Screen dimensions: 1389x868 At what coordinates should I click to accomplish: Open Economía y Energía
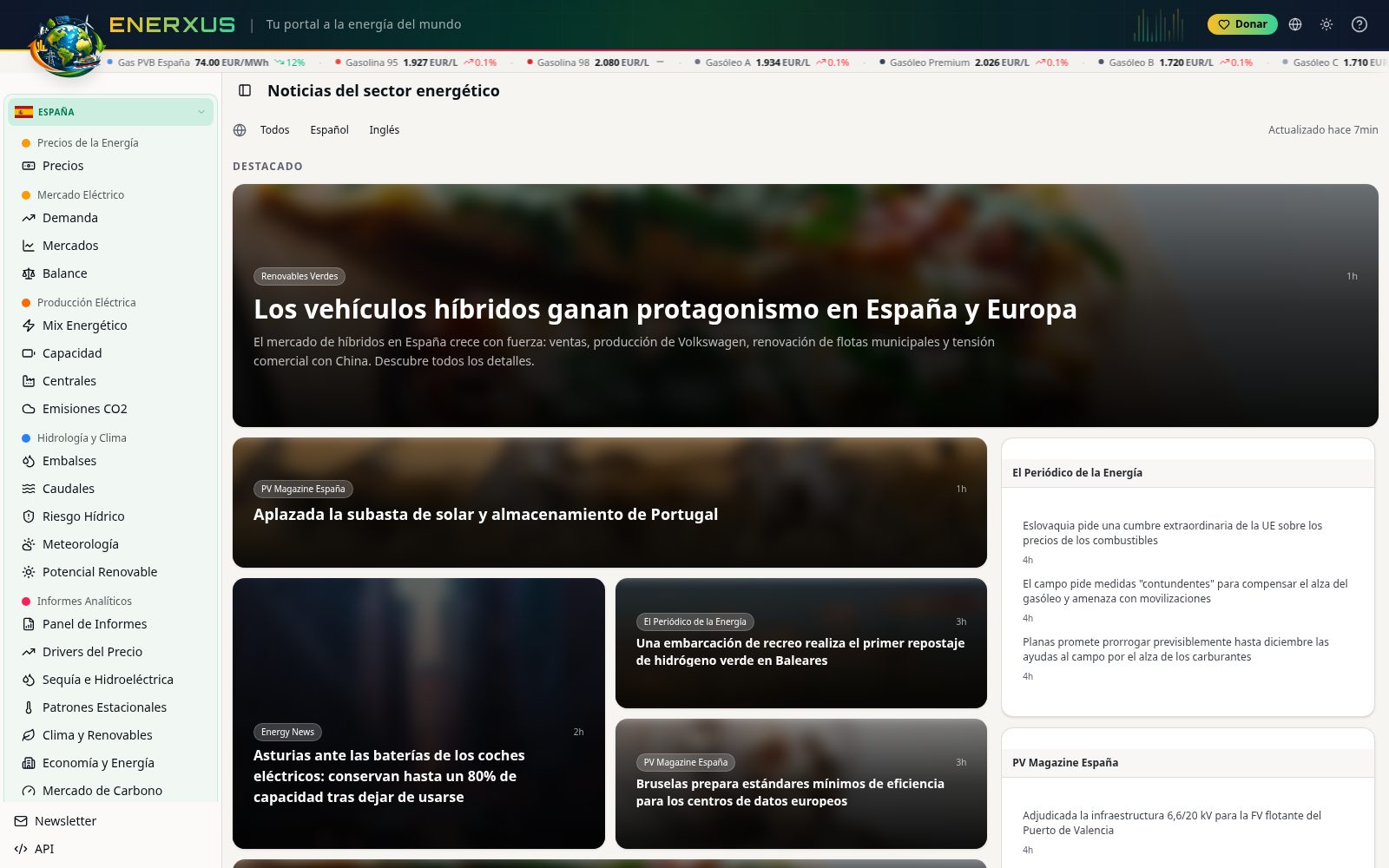coord(110,763)
